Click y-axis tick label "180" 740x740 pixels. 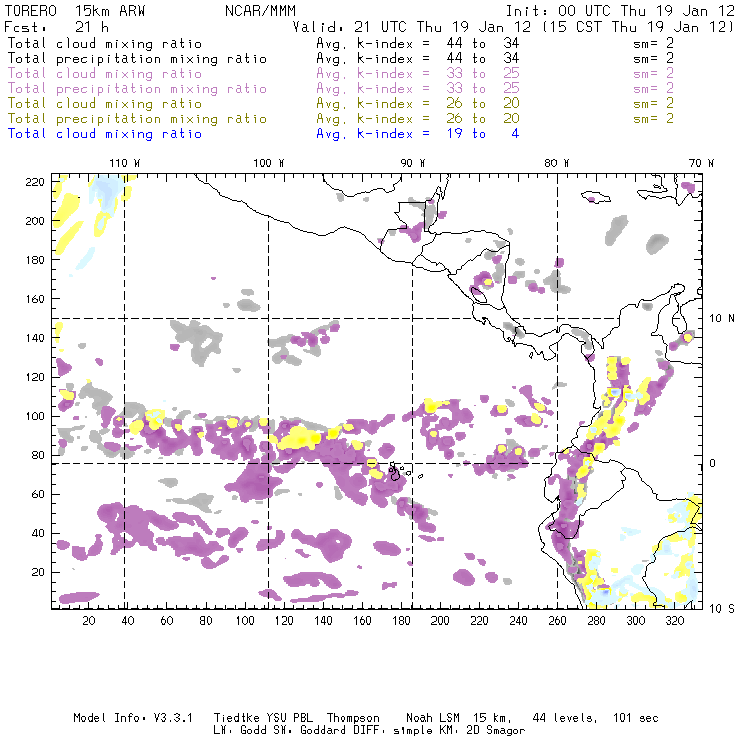coord(35,260)
